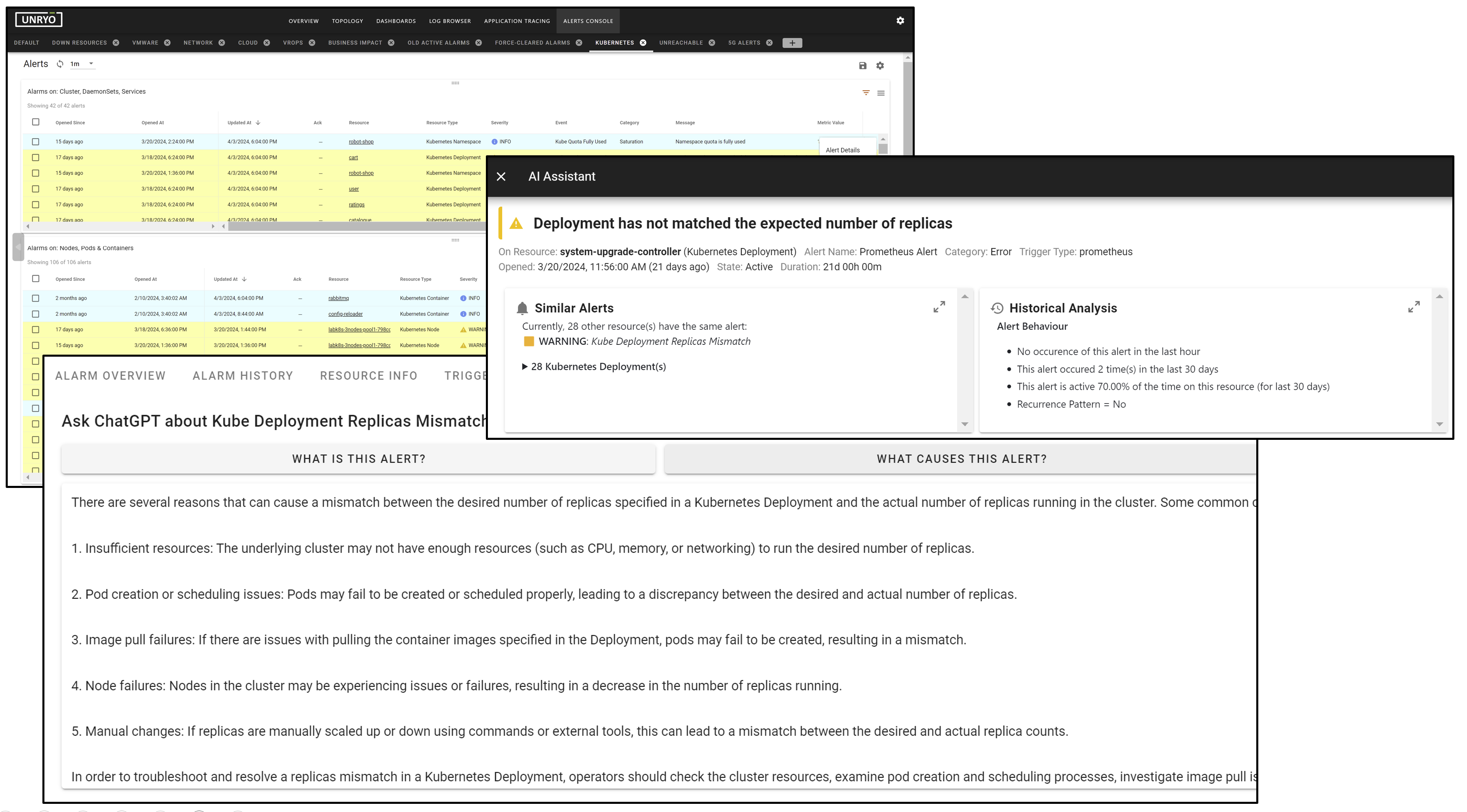The width and height of the screenshot is (1467, 812).
Task: Open the Log Browser
Action: (450, 21)
